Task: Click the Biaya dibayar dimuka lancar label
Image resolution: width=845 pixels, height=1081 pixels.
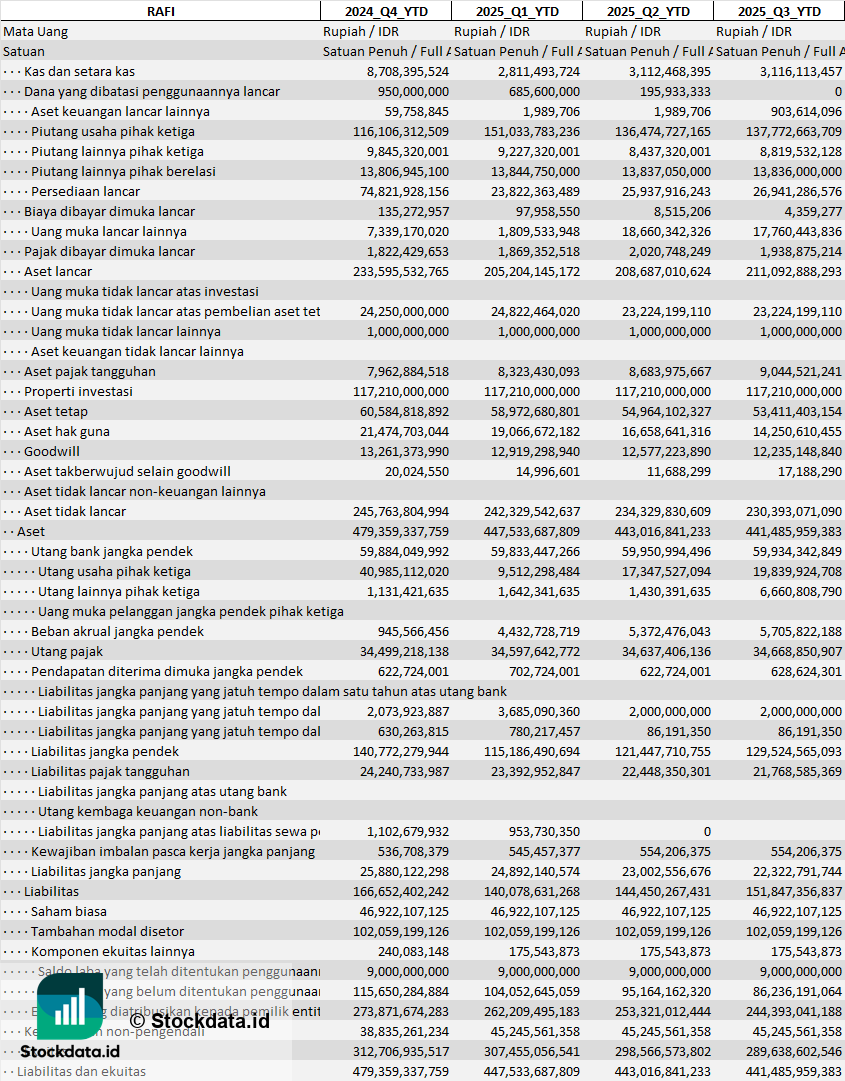Action: [110, 212]
